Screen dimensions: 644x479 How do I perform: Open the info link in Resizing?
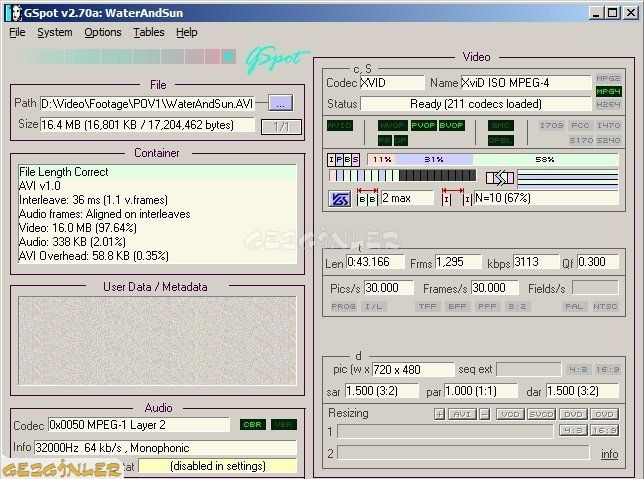coord(610,454)
